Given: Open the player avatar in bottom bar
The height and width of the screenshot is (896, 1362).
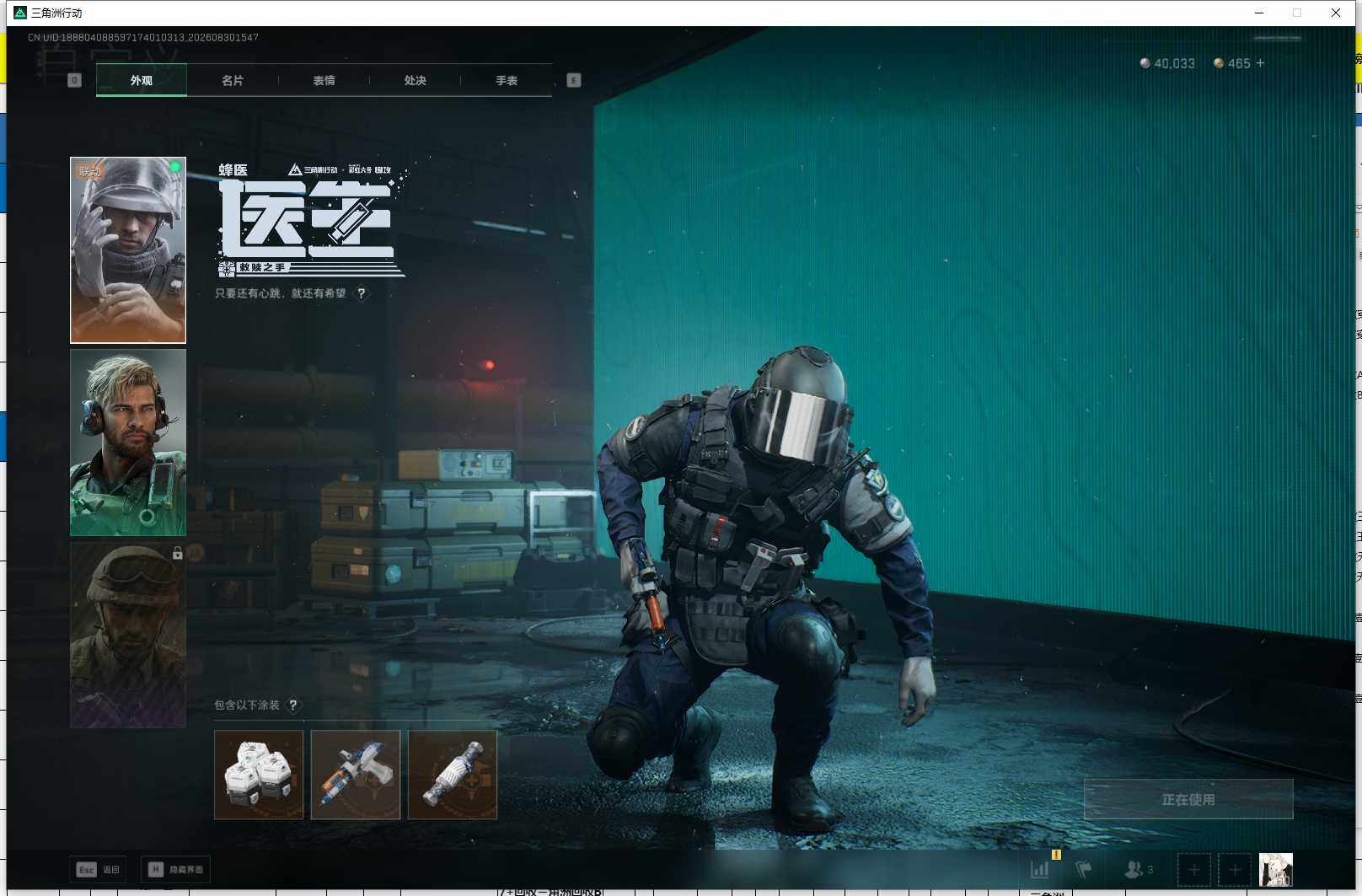Looking at the screenshot, I should 1276,869.
